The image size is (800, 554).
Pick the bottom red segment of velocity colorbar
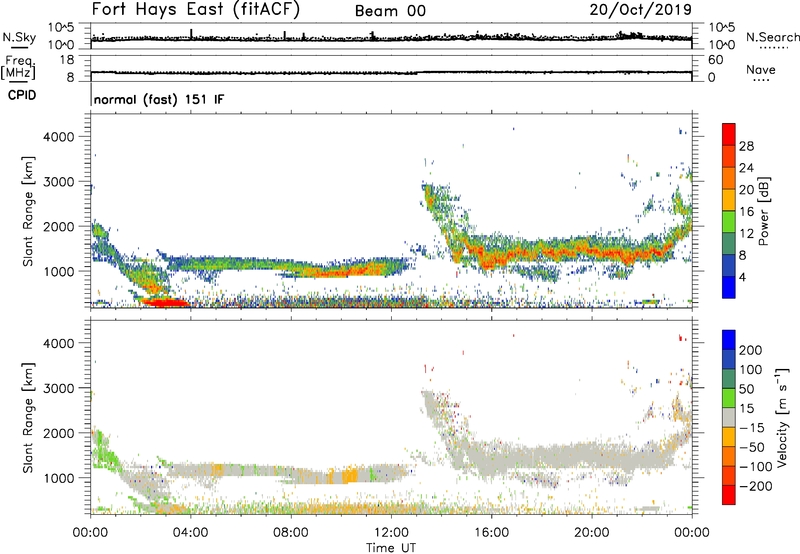(x=729, y=495)
